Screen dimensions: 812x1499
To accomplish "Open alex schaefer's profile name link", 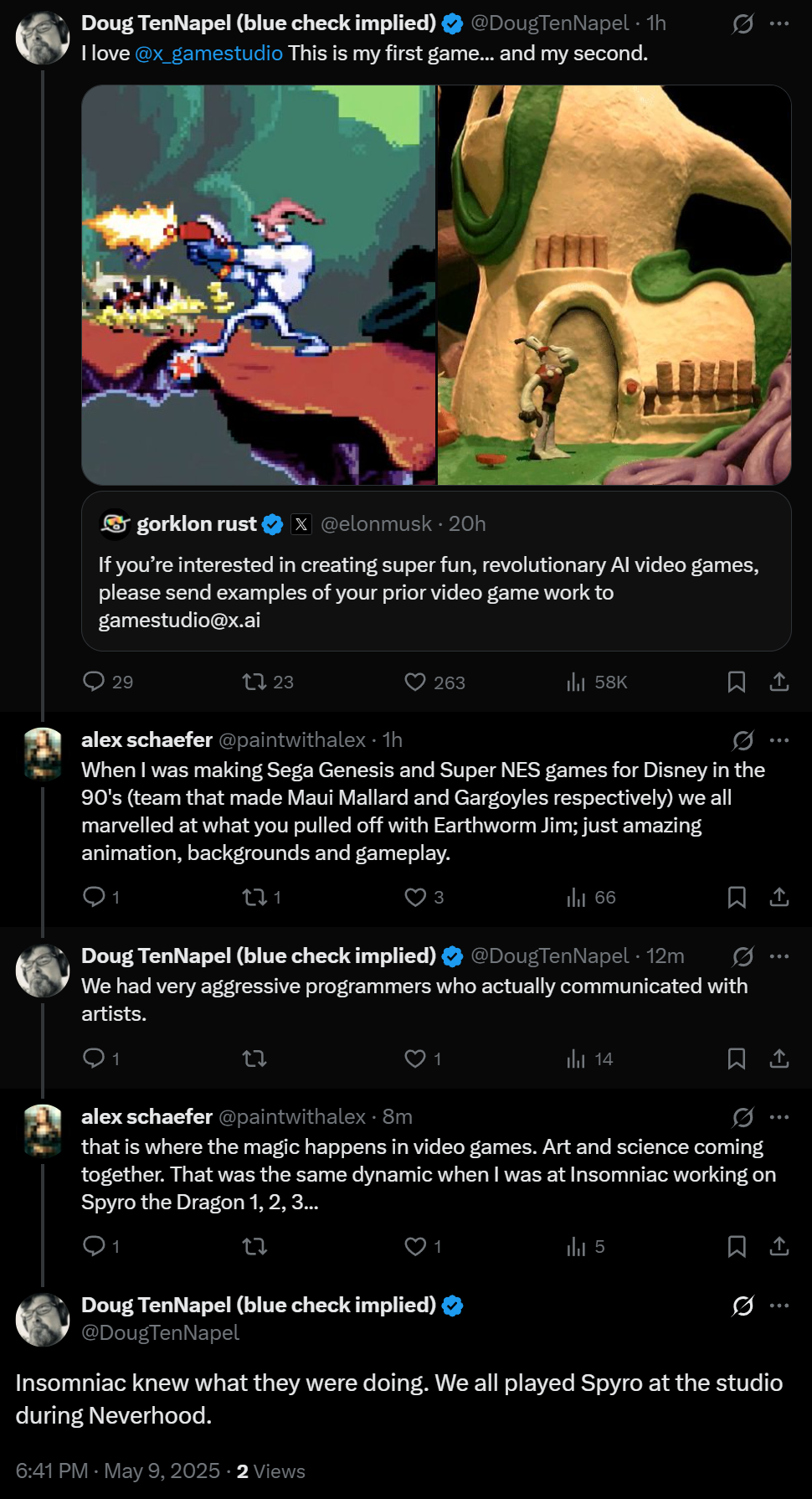I will tap(146, 739).
